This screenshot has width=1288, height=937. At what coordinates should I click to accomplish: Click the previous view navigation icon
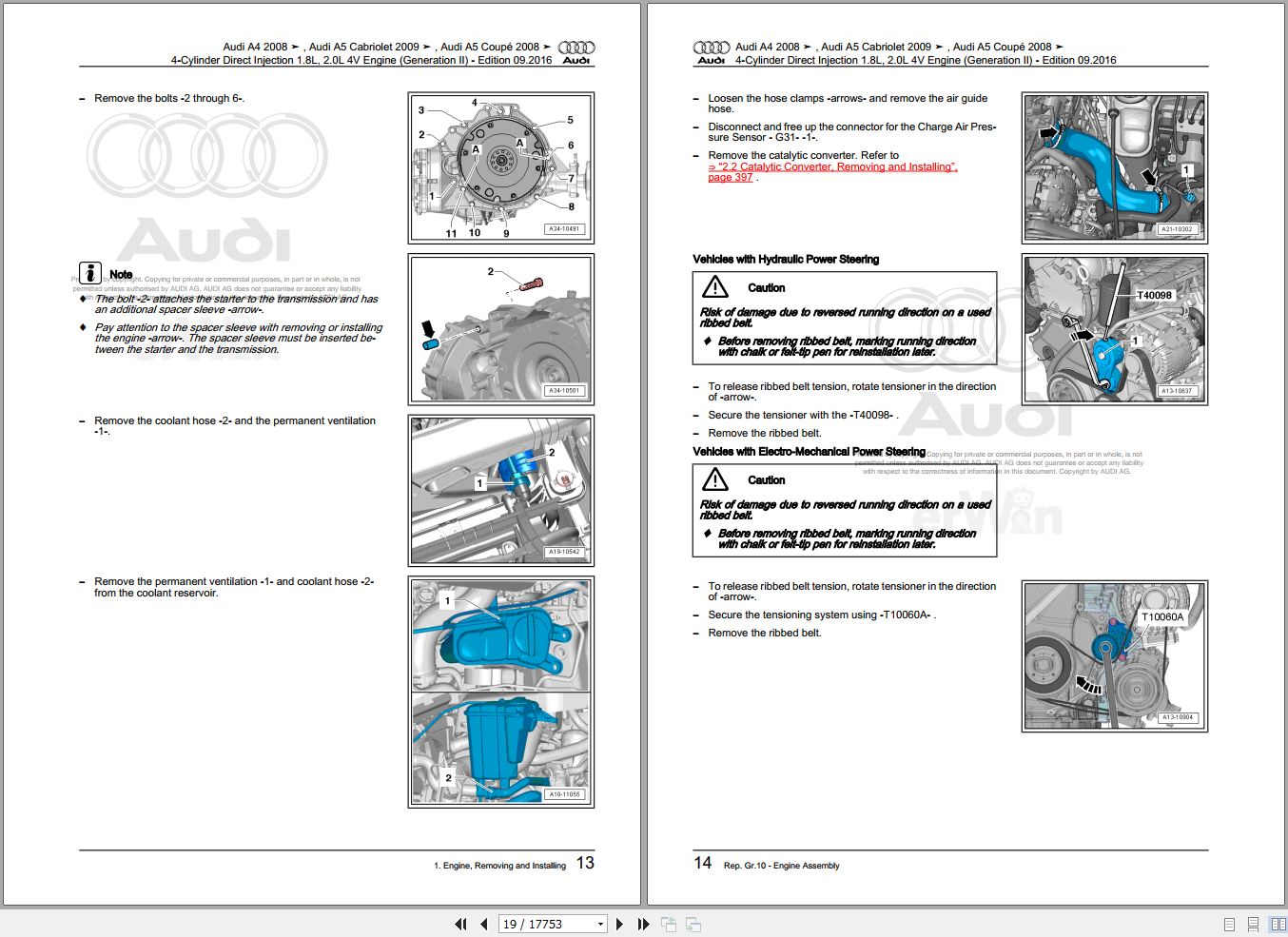click(669, 924)
